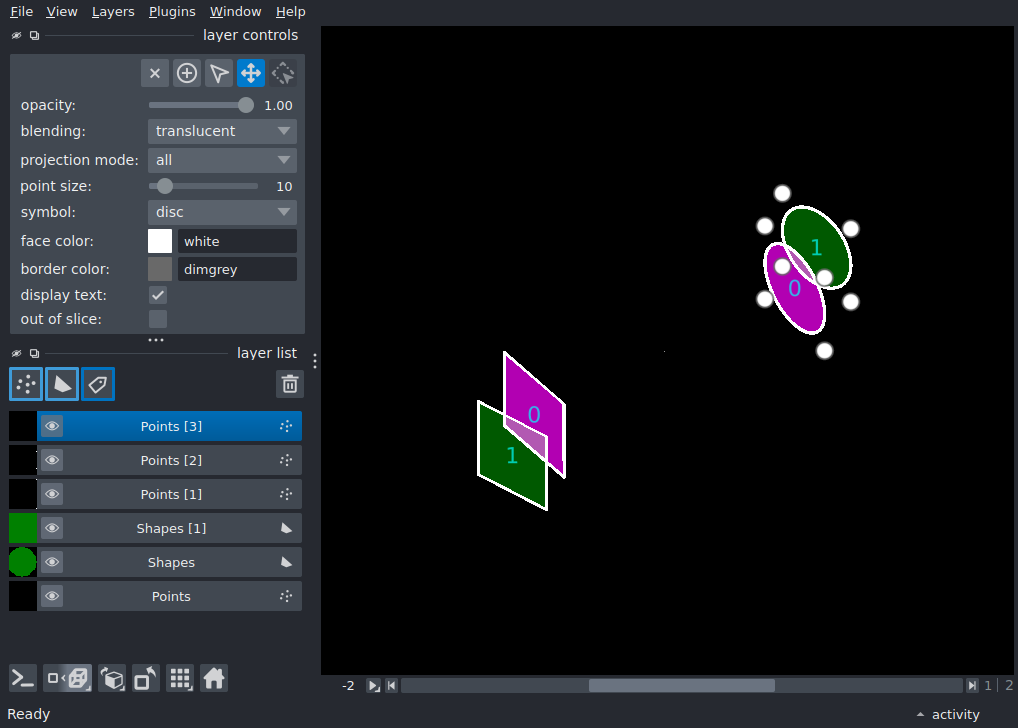Click points type icon on Points [3] row
The height and width of the screenshot is (728, 1018).
pyautogui.click(x=286, y=426)
